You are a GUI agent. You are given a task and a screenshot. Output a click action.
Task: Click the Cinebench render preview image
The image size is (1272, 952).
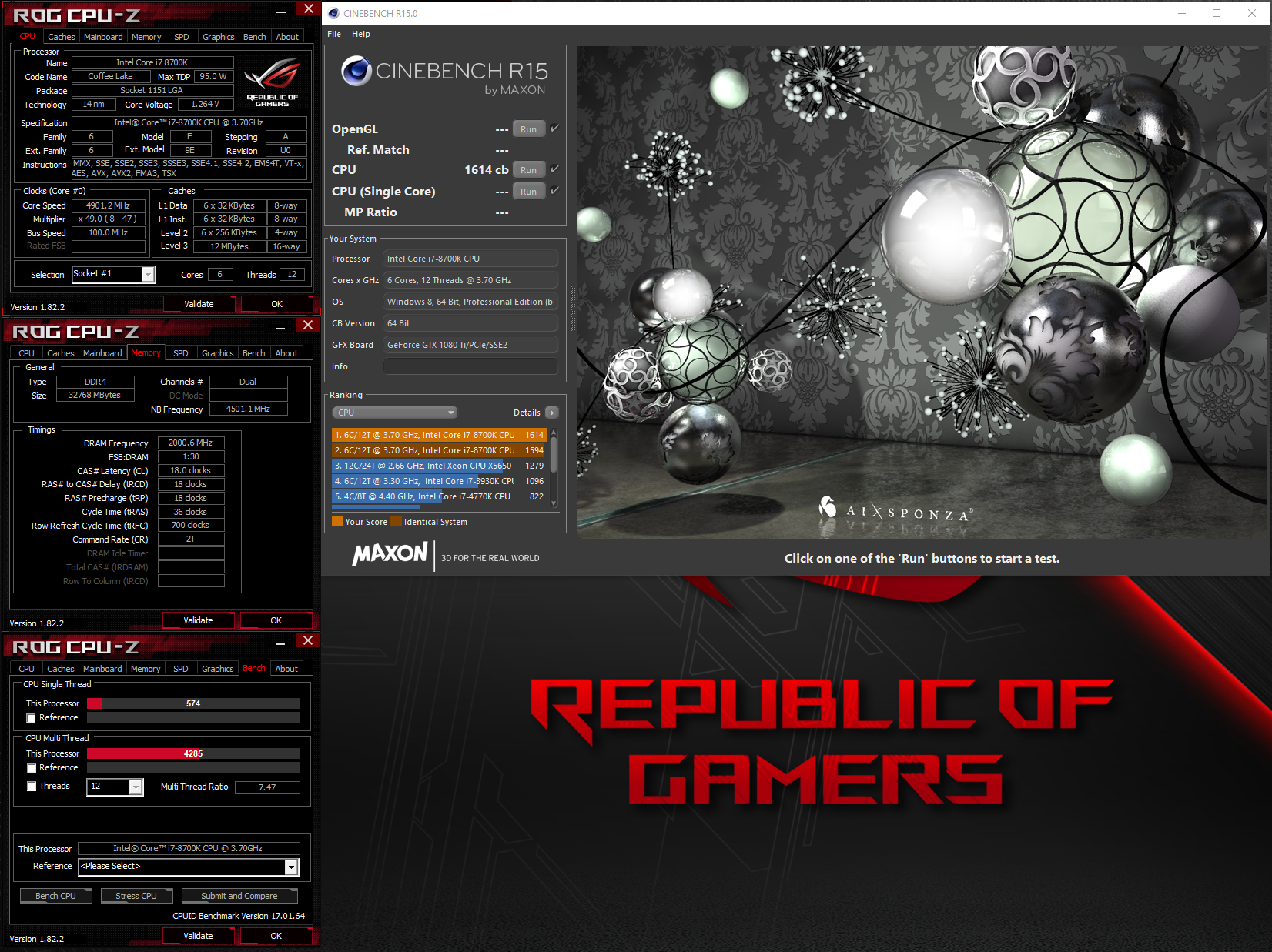pyautogui.click(x=922, y=292)
